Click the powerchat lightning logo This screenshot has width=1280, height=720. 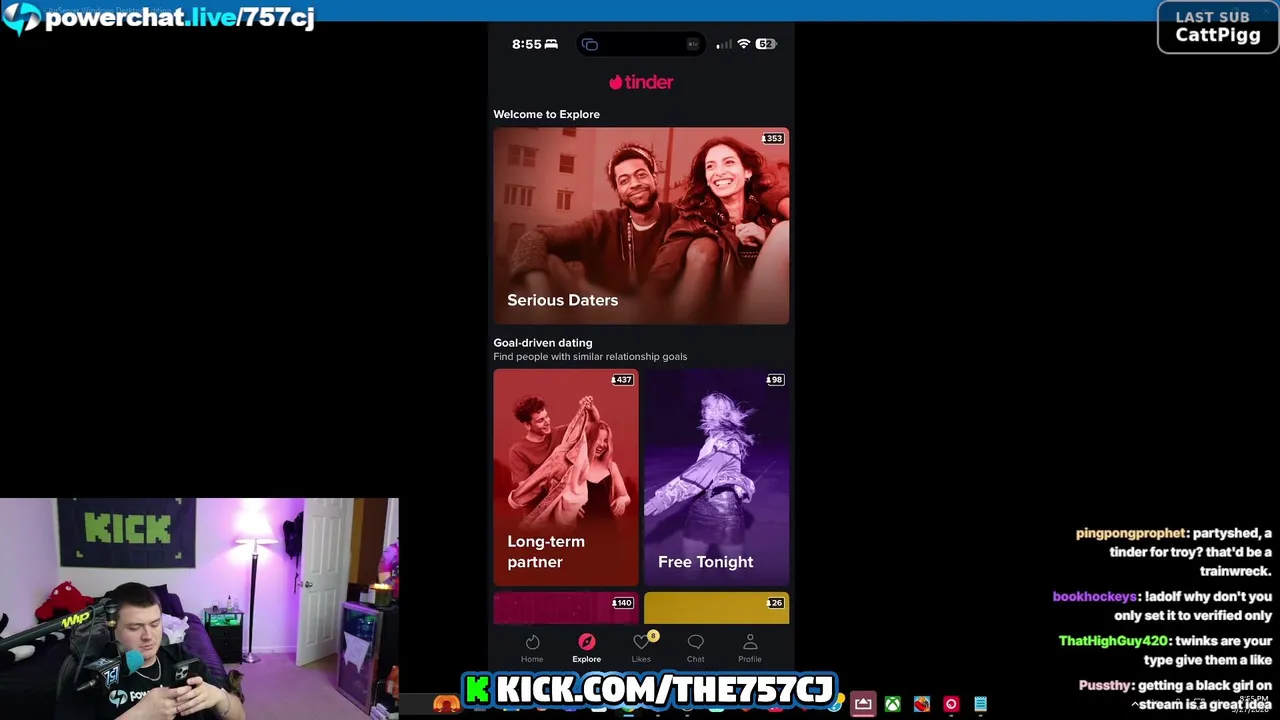point(21,18)
